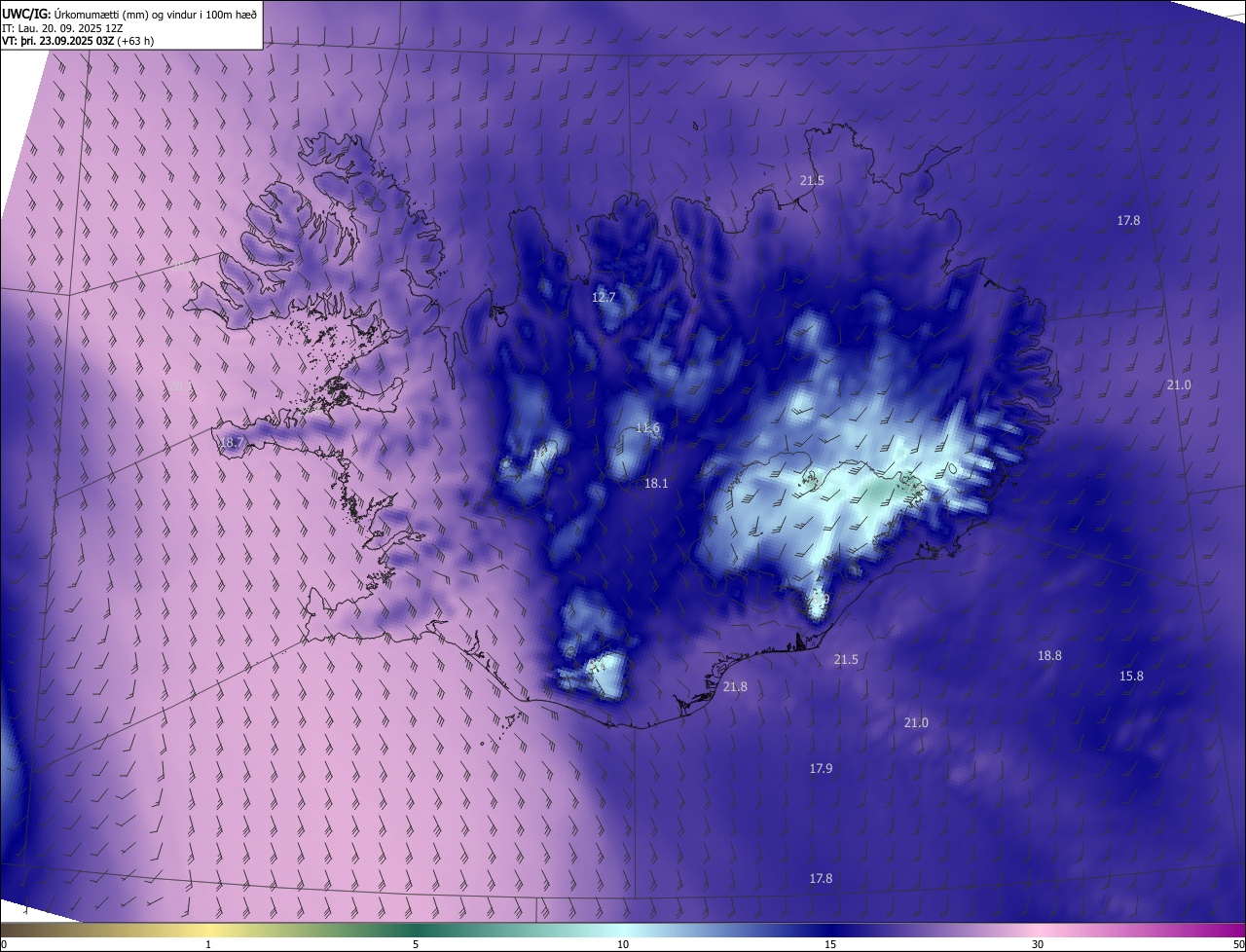Click the 21.0 value at the eastern edge
Screen dimensions: 1246x952
(1179, 384)
